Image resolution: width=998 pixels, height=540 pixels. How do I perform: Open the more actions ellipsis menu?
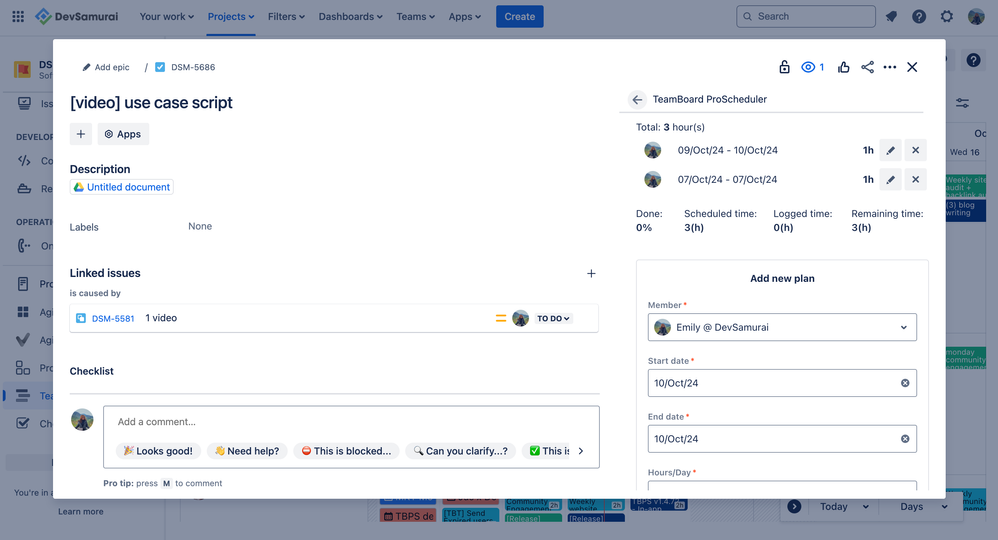pyautogui.click(x=890, y=67)
